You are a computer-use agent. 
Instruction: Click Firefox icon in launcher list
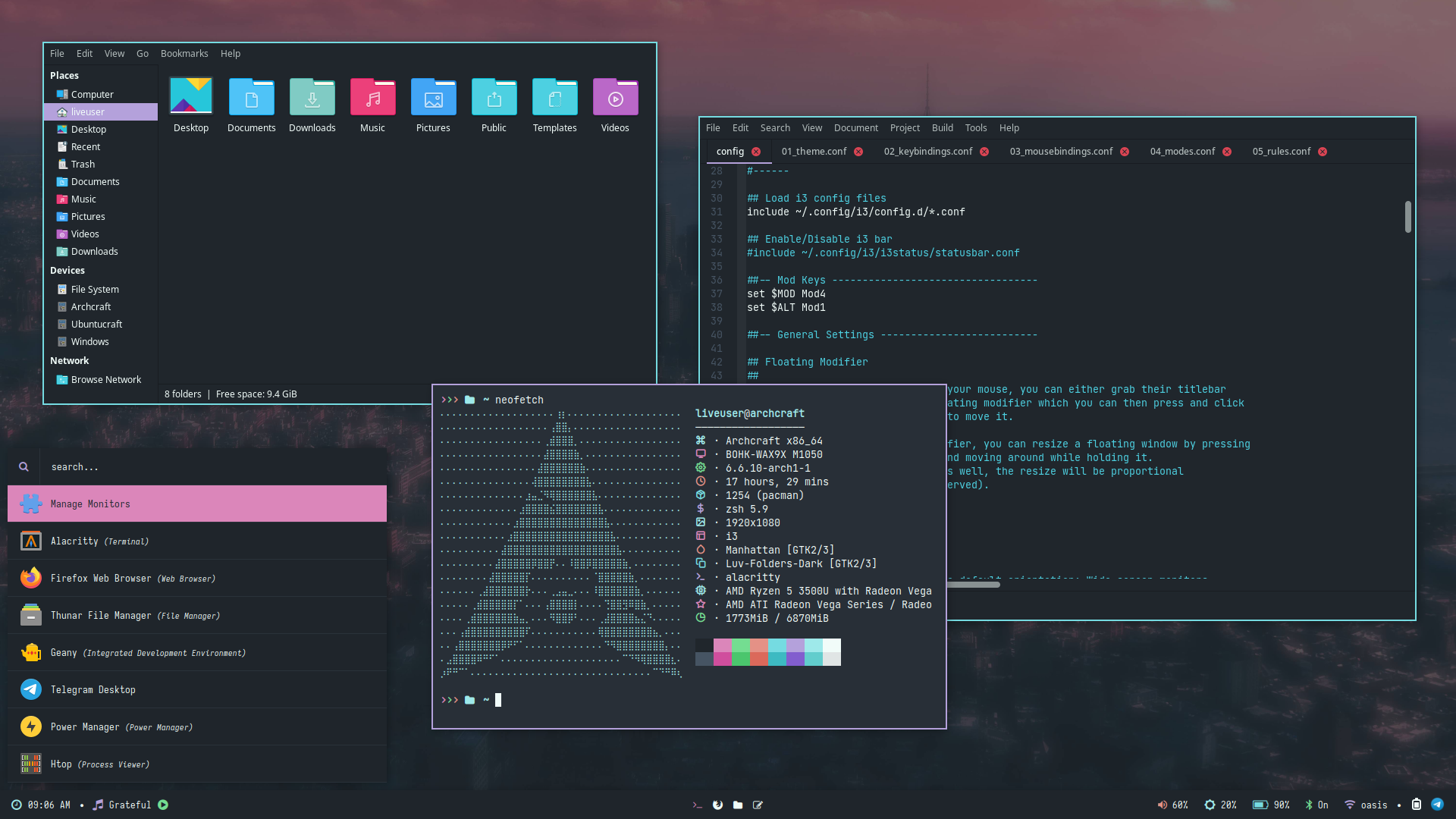[31, 578]
